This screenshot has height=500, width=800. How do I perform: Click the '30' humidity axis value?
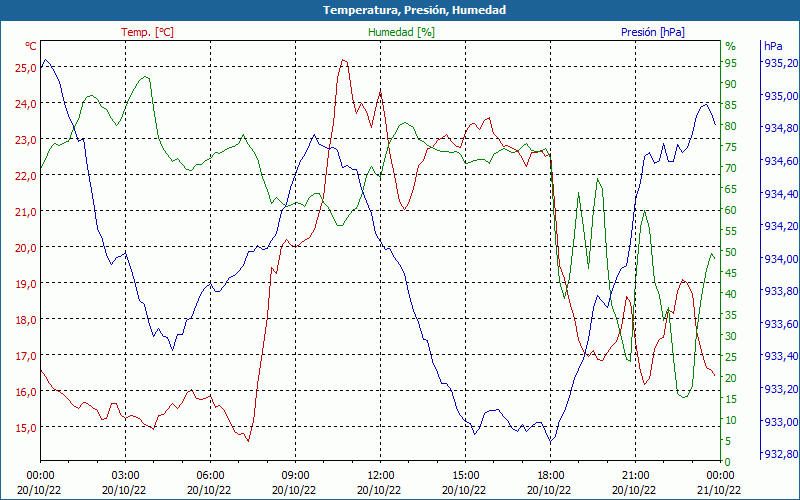[731, 336]
